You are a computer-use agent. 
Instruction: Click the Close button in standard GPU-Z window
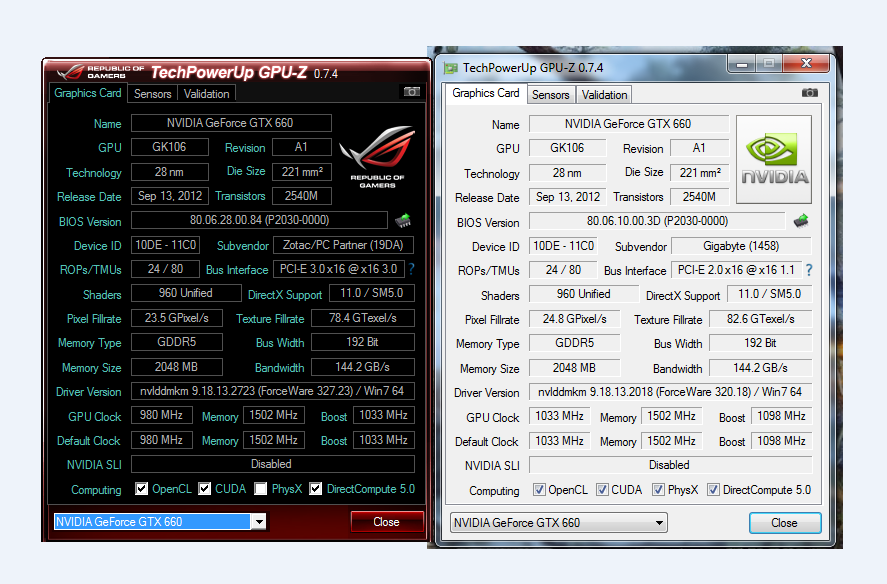[785, 523]
